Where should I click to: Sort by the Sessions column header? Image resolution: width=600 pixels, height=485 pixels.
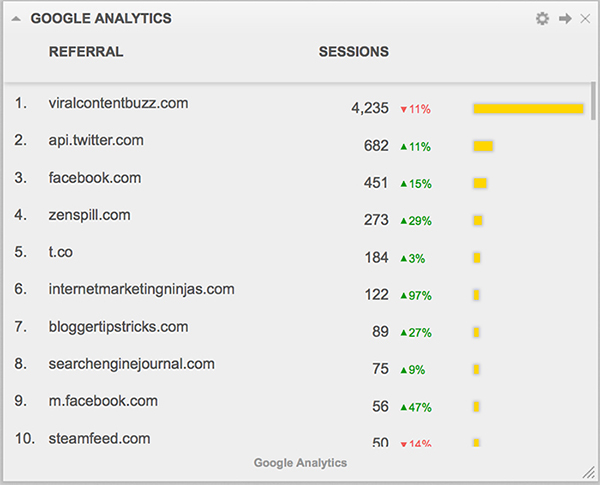[x=353, y=52]
